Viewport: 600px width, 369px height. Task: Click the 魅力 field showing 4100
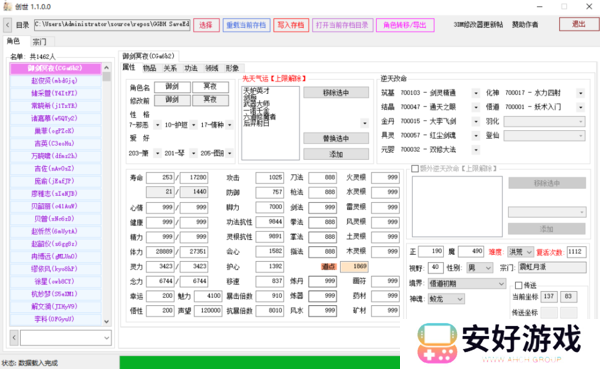[x=208, y=296]
